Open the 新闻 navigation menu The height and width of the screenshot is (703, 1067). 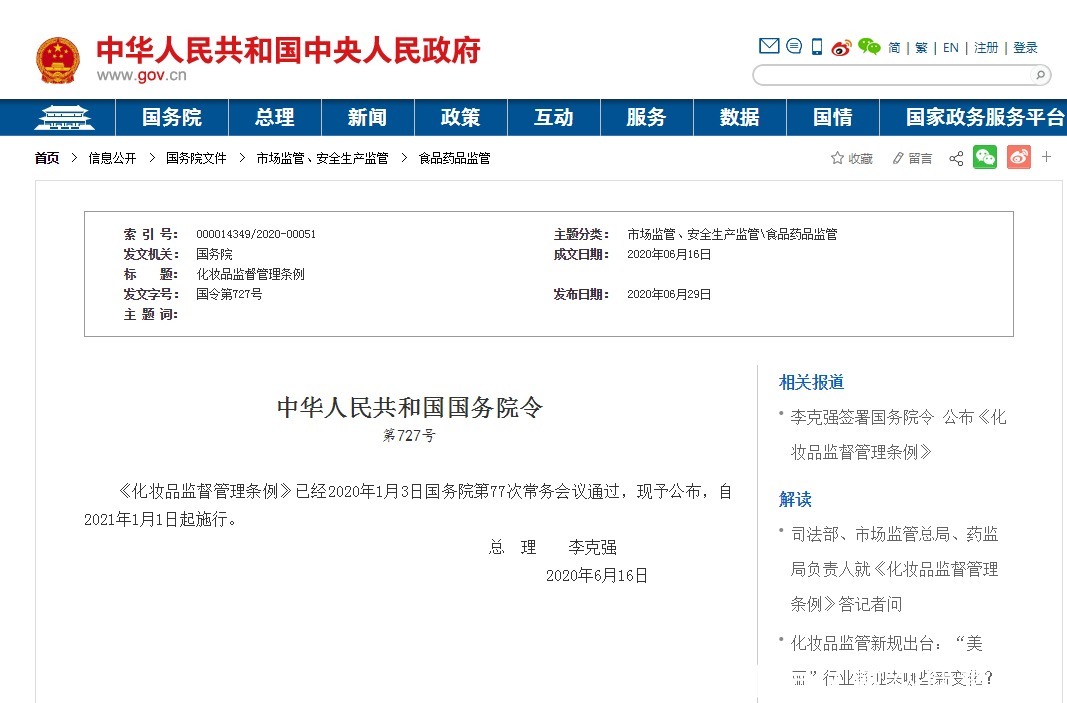[x=367, y=118]
